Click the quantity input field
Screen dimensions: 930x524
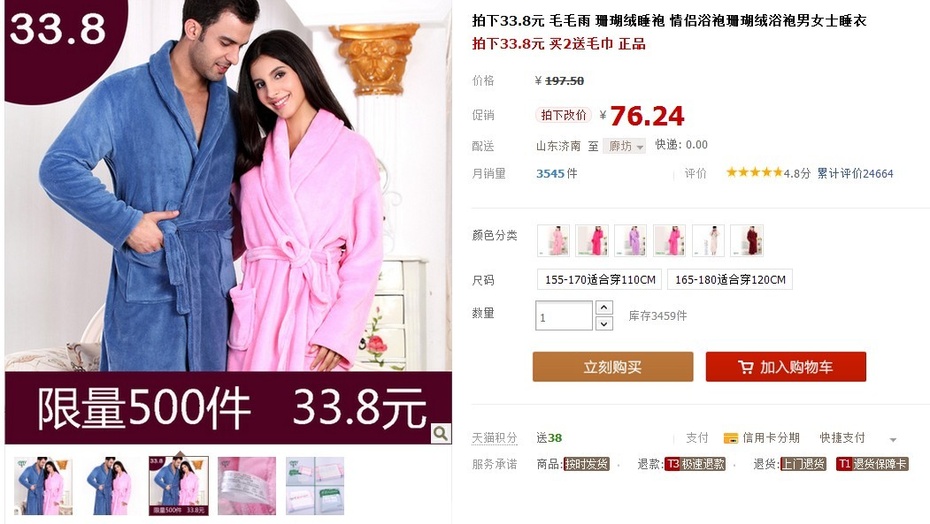point(564,316)
